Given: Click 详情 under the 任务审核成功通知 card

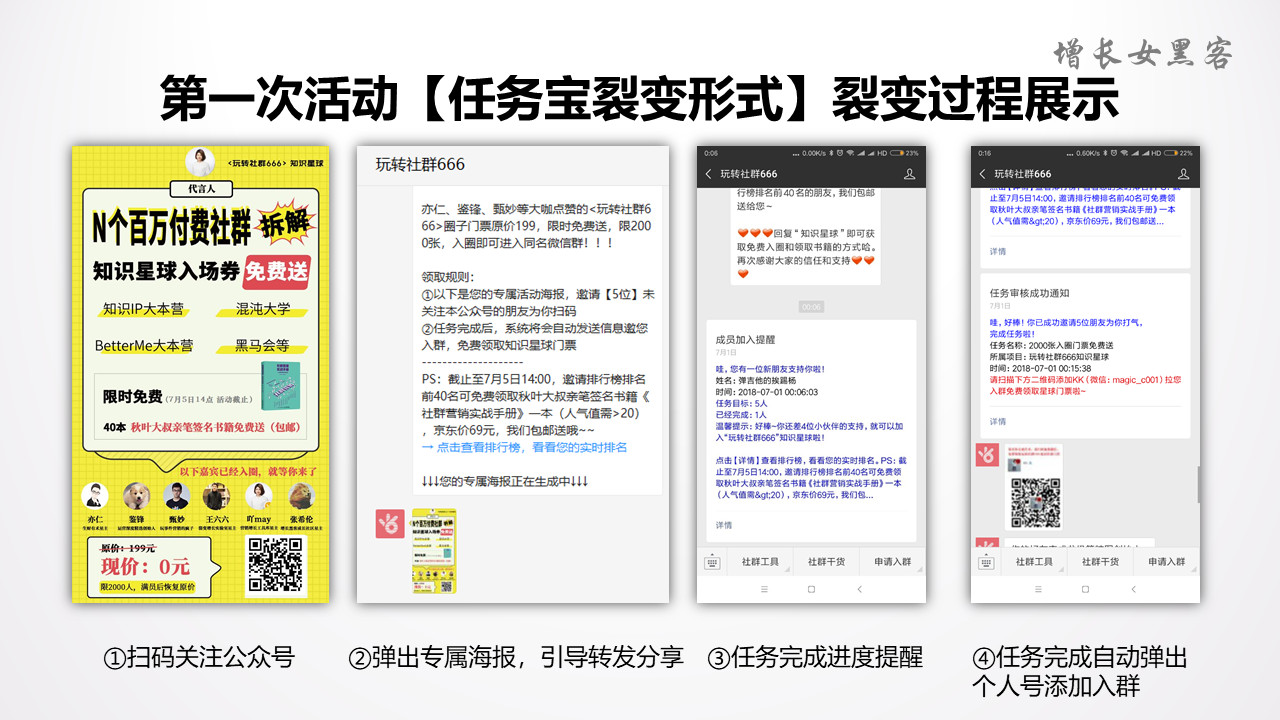Looking at the screenshot, I should (x=998, y=421).
